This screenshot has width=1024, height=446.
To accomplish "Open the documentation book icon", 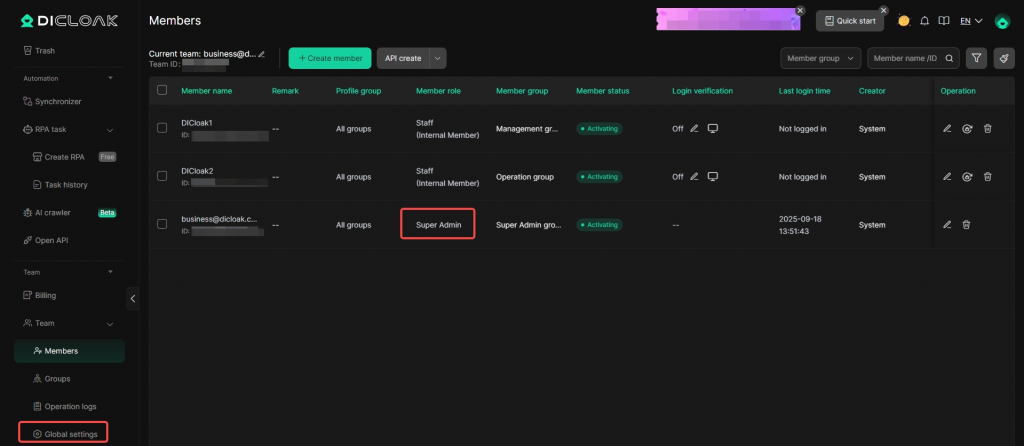I will (943, 21).
